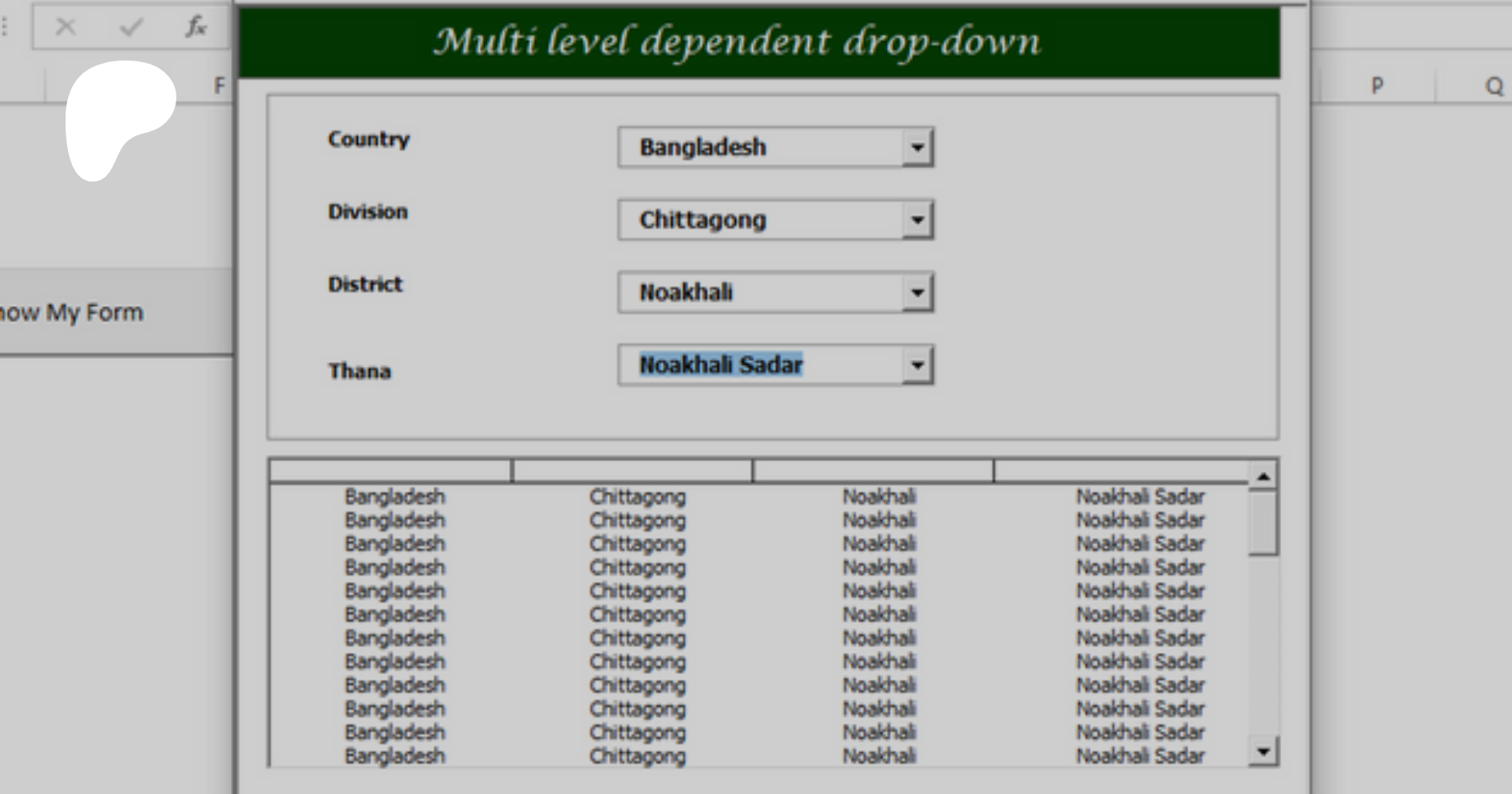Click the District field showing Noakhali
The width and height of the screenshot is (1512, 794).
click(760, 292)
